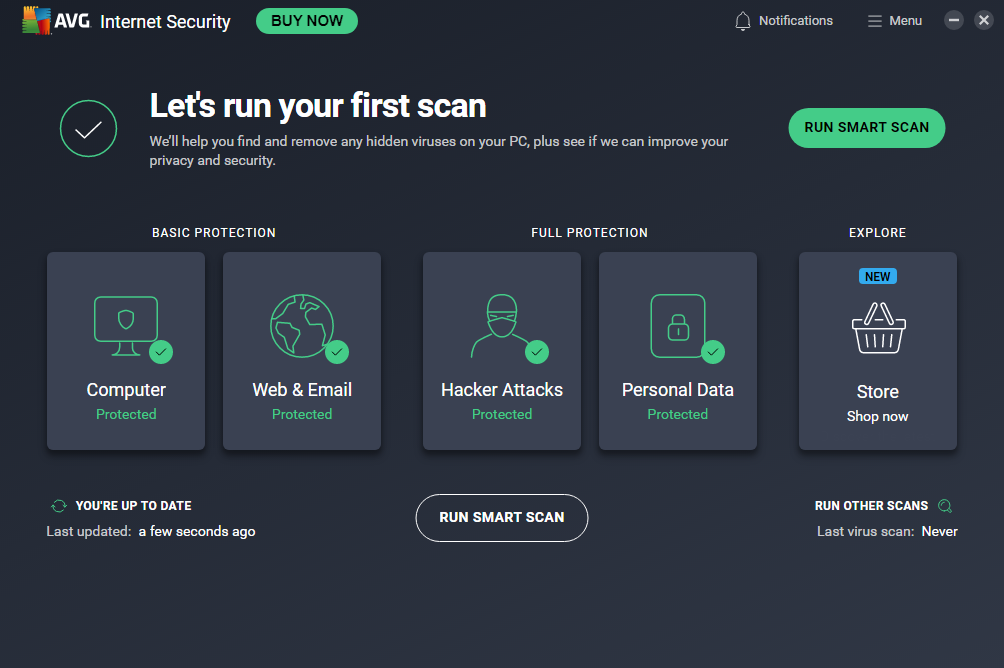Image resolution: width=1004 pixels, height=668 pixels.
Task: Click the Computer monitor shield icon
Action: pyautogui.click(x=126, y=325)
